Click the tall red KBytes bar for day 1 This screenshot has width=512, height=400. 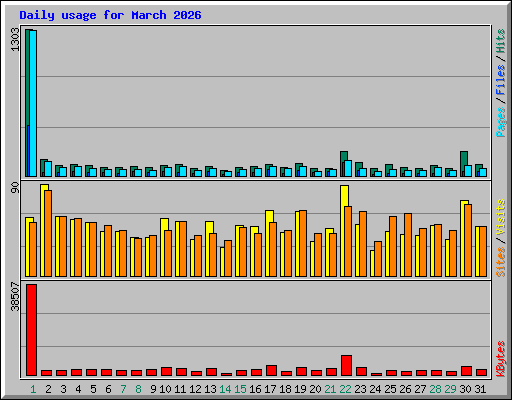[x=32, y=330]
